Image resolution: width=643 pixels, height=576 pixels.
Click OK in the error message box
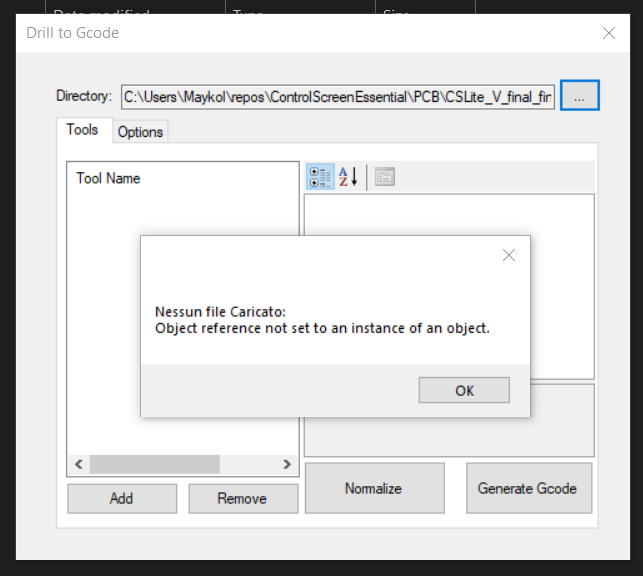point(464,390)
